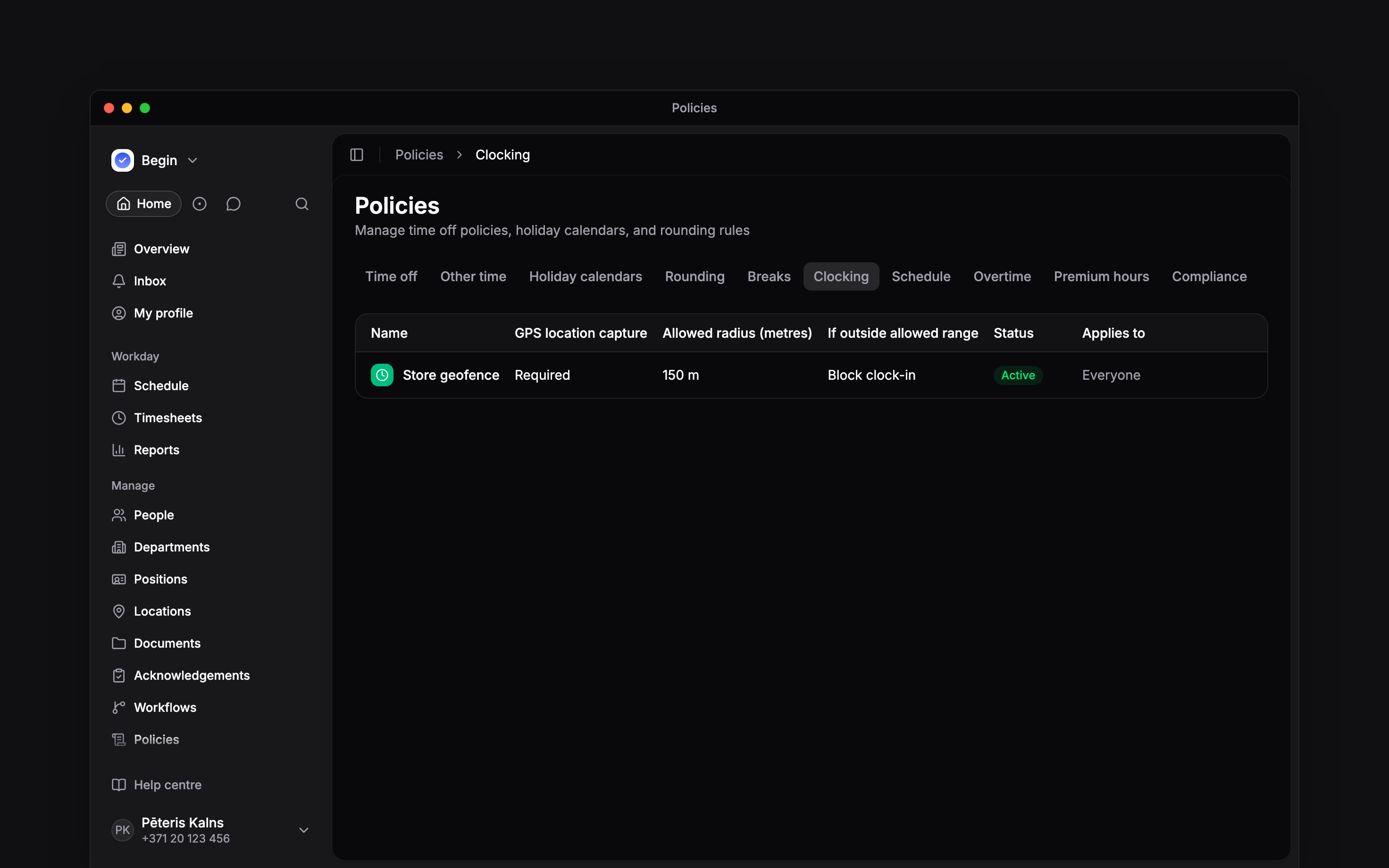This screenshot has width=1389, height=868.
Task: Open the Rounding tab
Action: click(694, 277)
